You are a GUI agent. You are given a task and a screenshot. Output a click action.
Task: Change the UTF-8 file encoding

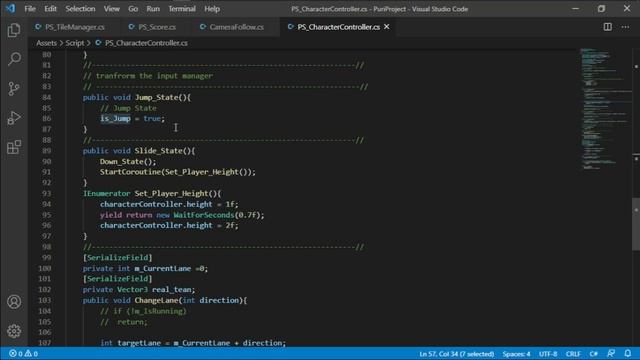point(548,354)
